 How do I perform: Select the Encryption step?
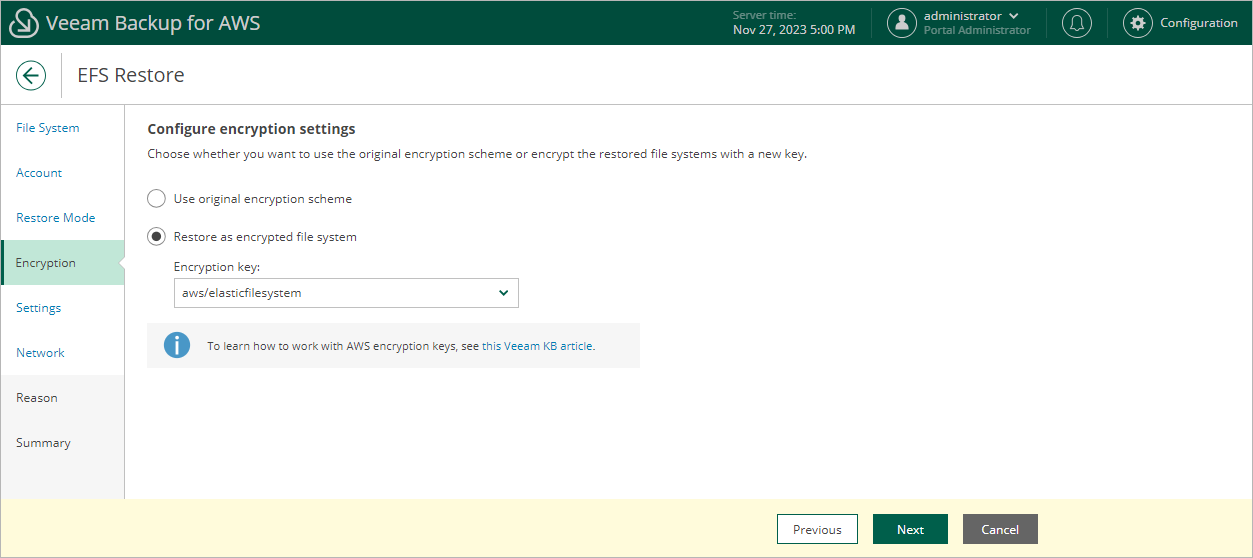[x=62, y=263]
